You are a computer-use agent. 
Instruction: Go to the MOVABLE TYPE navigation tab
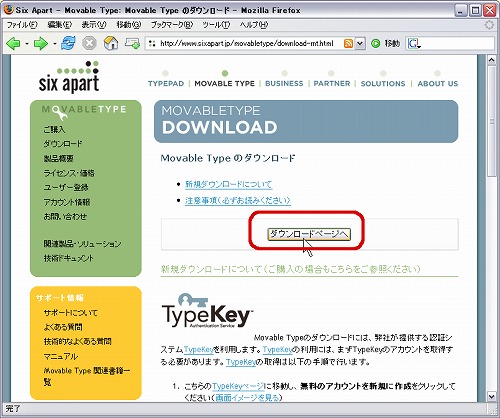click(224, 84)
